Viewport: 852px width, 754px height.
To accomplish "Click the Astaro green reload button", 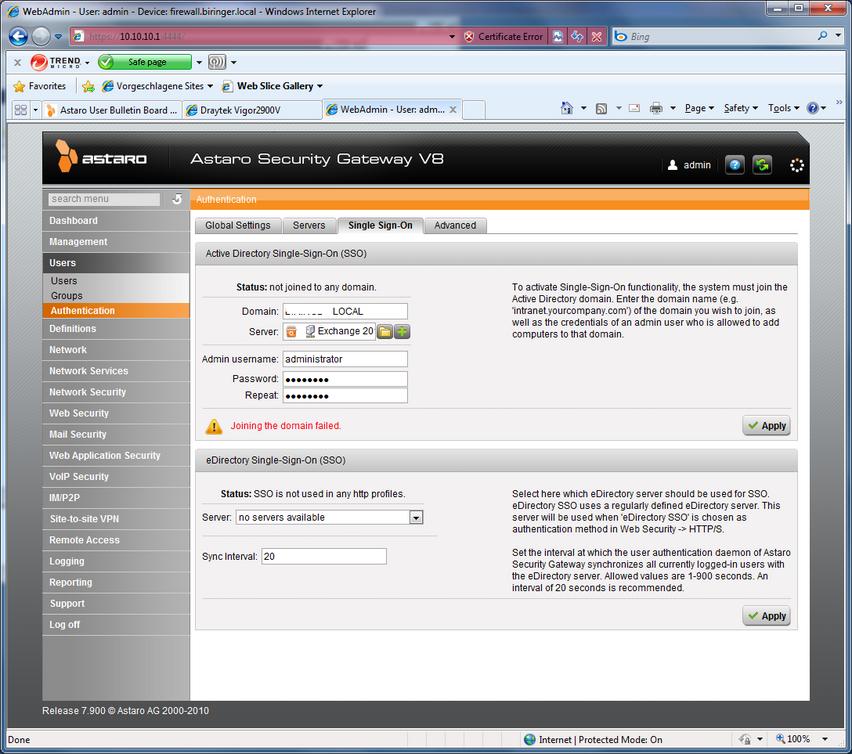I will pyautogui.click(x=762, y=165).
